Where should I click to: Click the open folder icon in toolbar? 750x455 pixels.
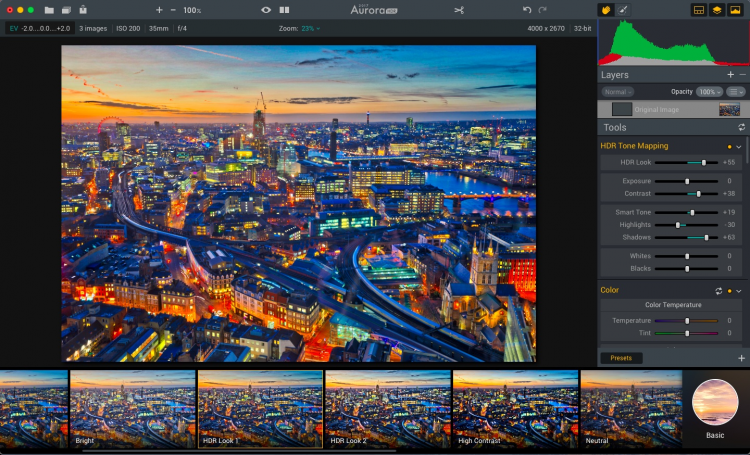pyautogui.click(x=49, y=9)
